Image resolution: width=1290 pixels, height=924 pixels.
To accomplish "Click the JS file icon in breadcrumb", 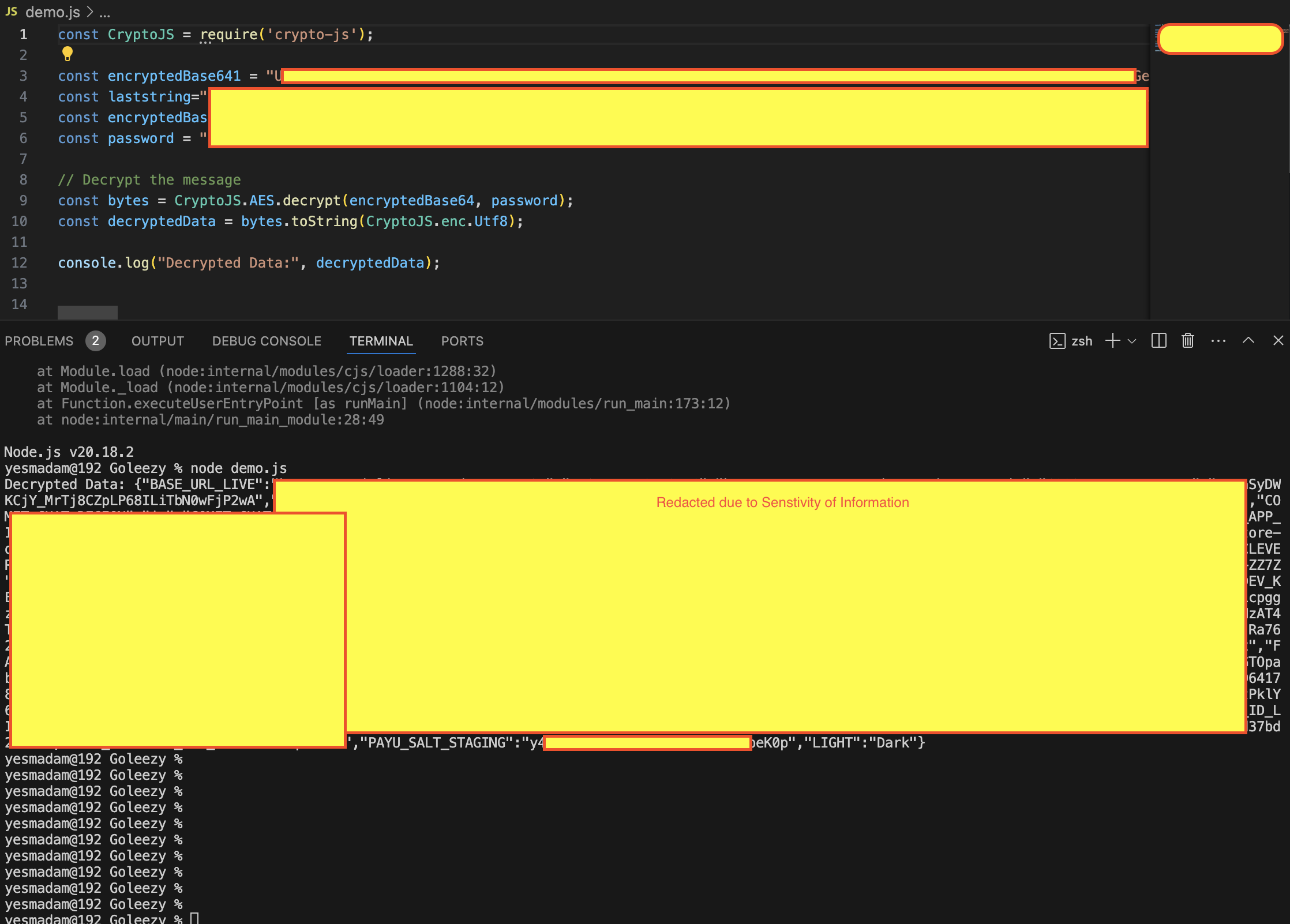I will tap(12, 12).
